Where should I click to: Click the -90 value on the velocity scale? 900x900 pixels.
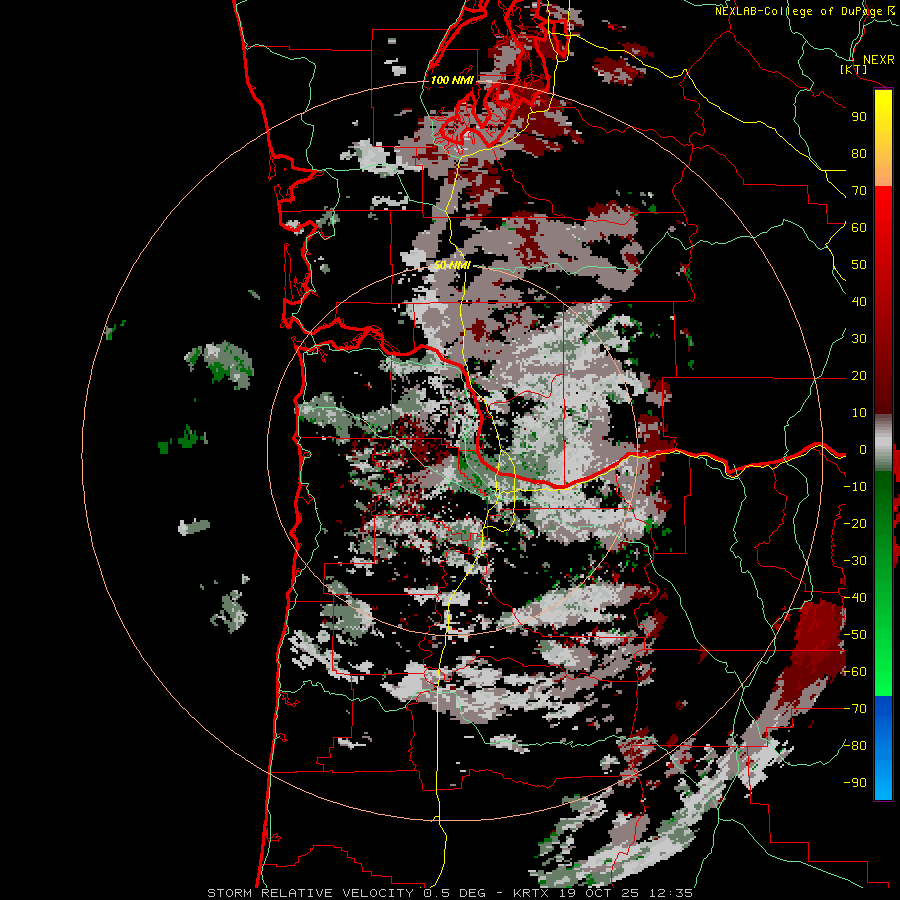tap(855, 783)
